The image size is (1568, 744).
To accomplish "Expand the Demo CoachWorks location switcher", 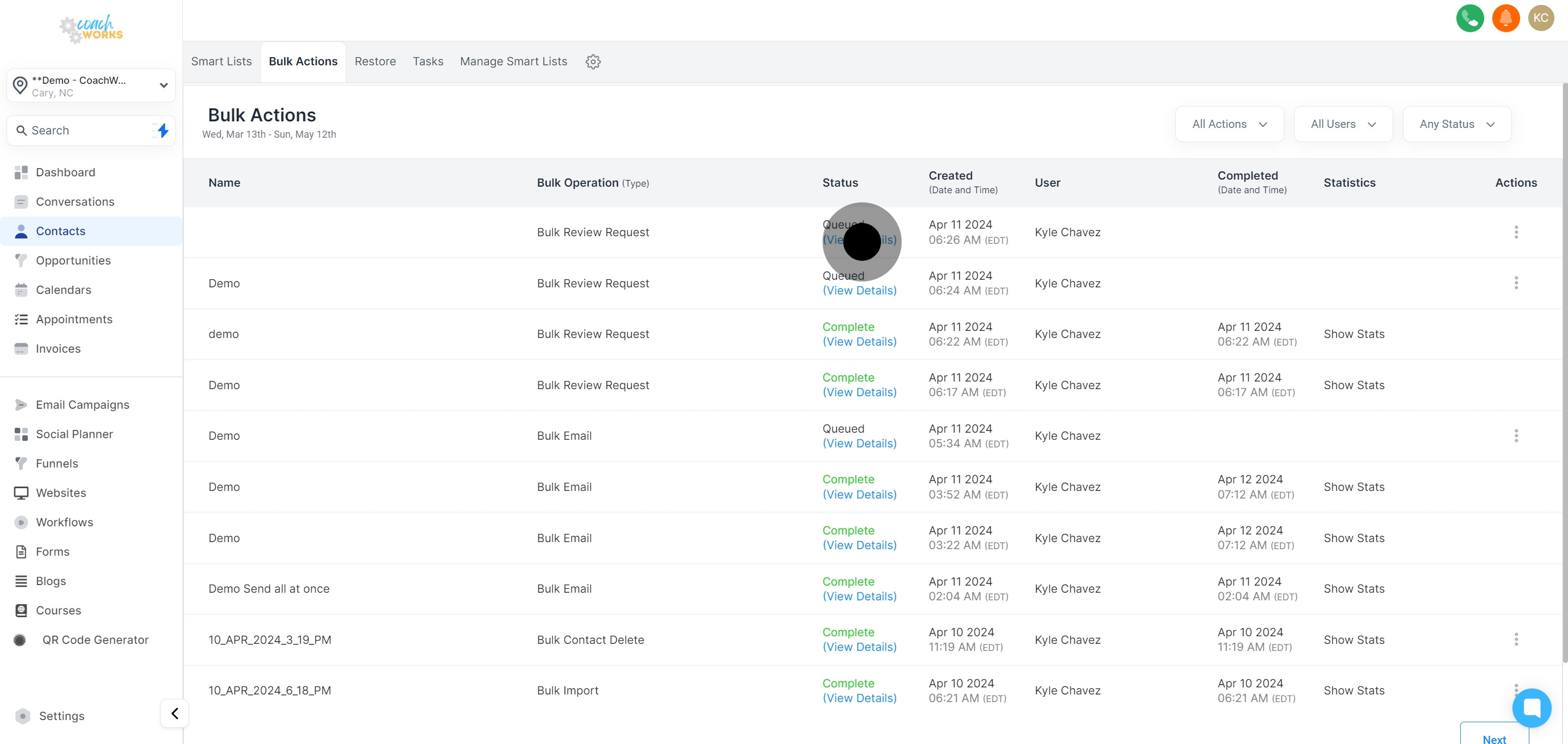I will (x=91, y=86).
